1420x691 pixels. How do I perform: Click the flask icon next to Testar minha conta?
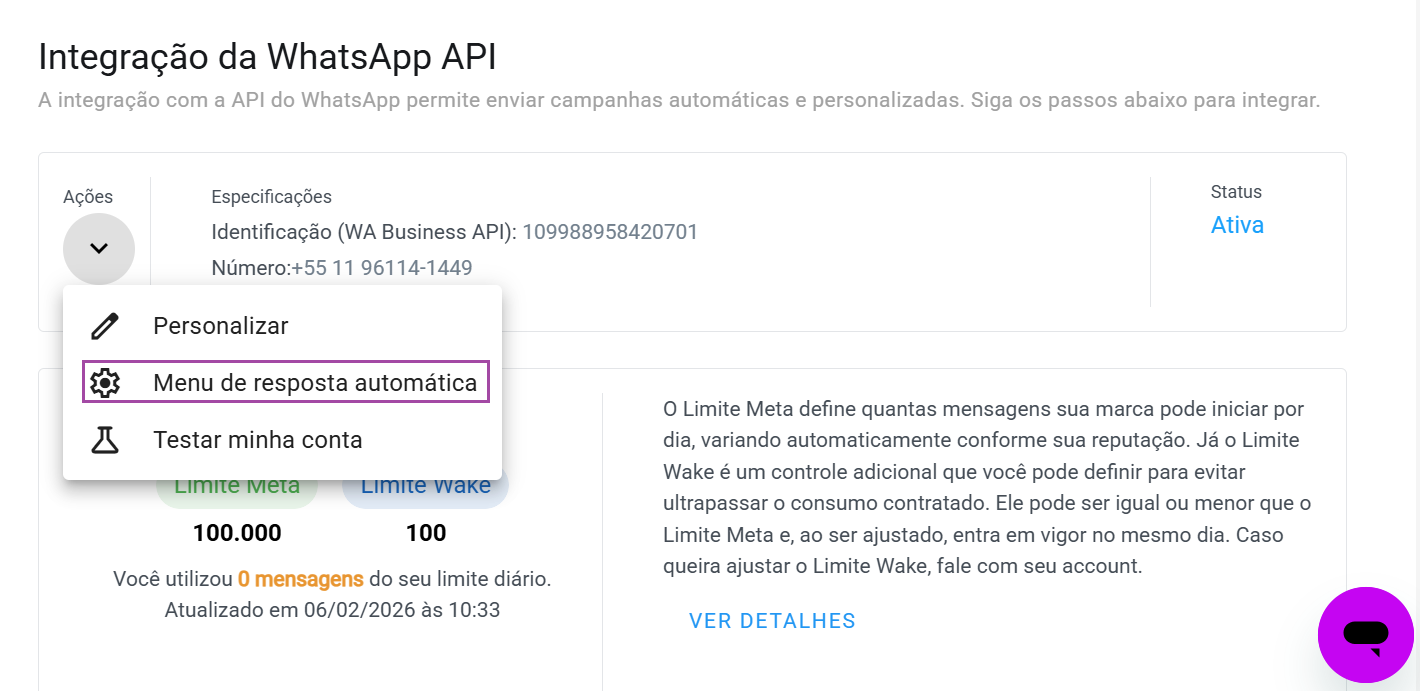105,439
